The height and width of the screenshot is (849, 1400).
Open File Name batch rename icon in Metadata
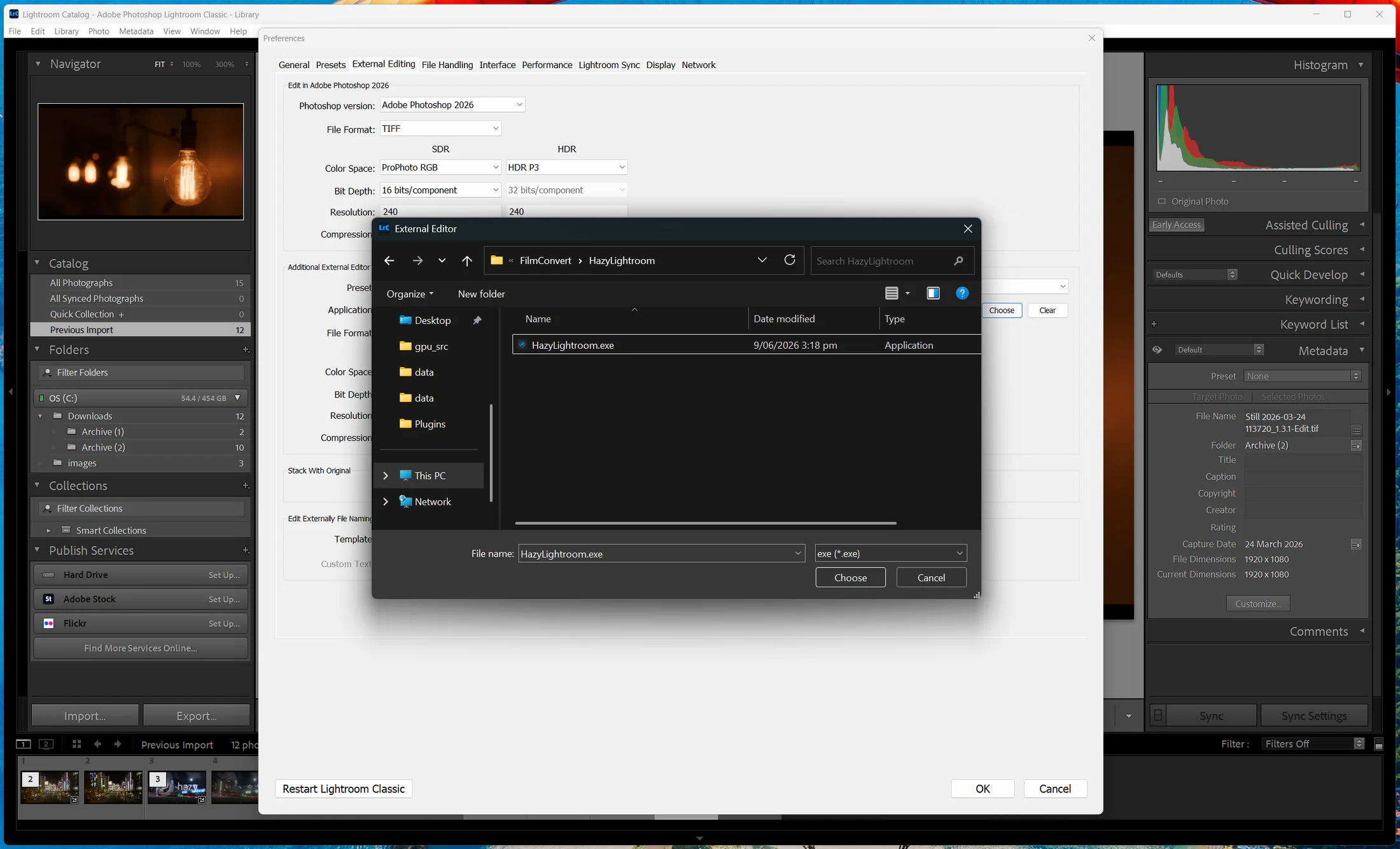[1356, 430]
